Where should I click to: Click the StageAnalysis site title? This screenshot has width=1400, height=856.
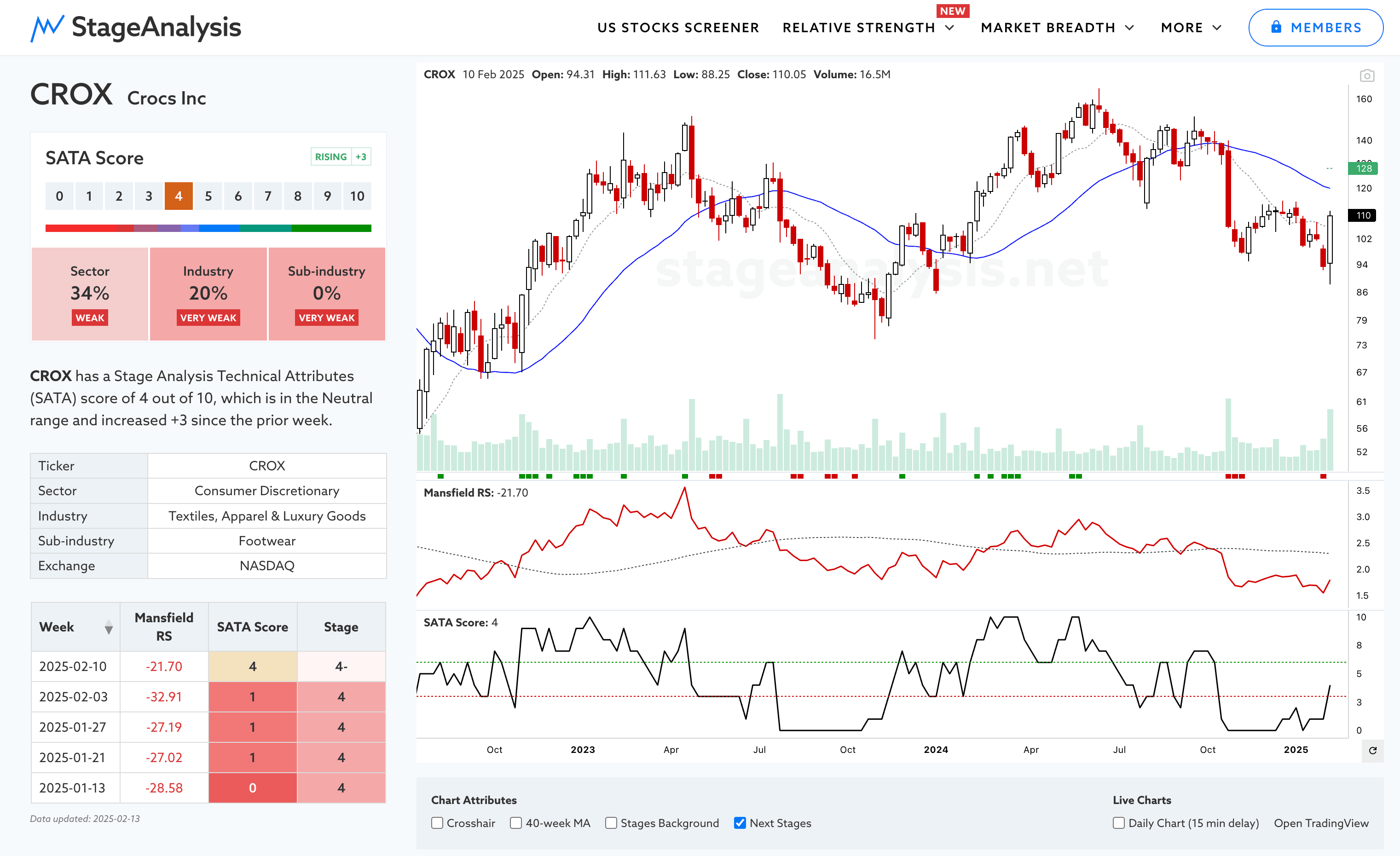click(156, 27)
